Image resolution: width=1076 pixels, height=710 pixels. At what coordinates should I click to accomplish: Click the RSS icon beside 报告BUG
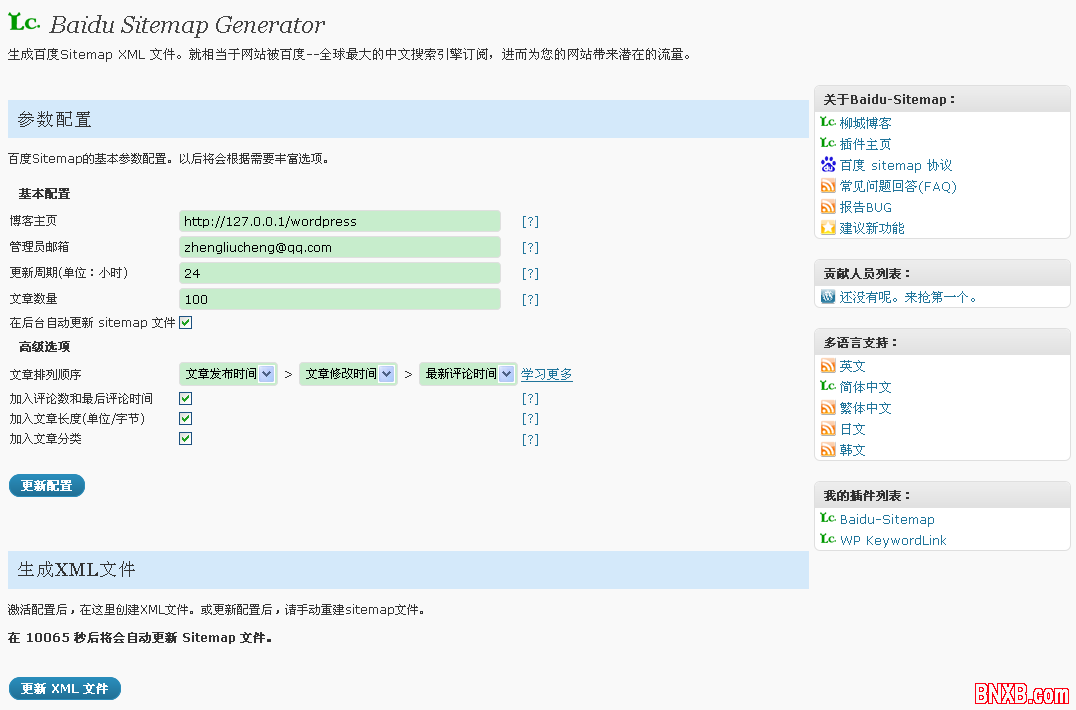828,207
